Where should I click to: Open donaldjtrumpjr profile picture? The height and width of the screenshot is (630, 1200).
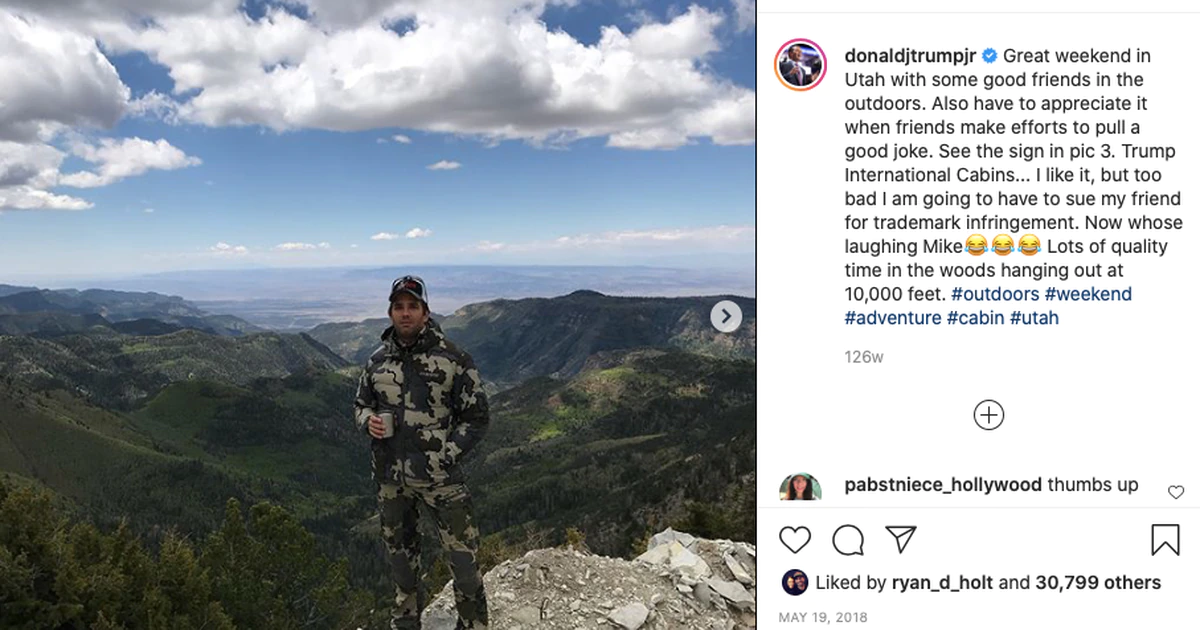coord(800,66)
